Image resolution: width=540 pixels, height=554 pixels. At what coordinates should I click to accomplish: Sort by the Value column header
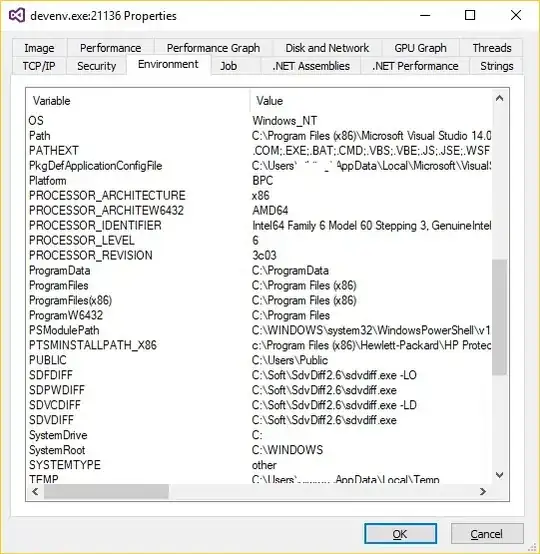coord(371,101)
